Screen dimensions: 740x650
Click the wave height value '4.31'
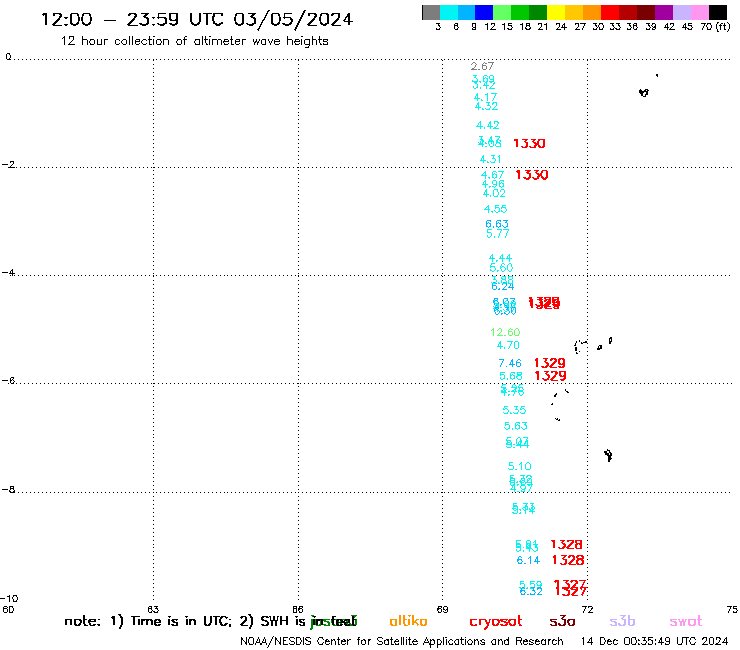[490, 159]
